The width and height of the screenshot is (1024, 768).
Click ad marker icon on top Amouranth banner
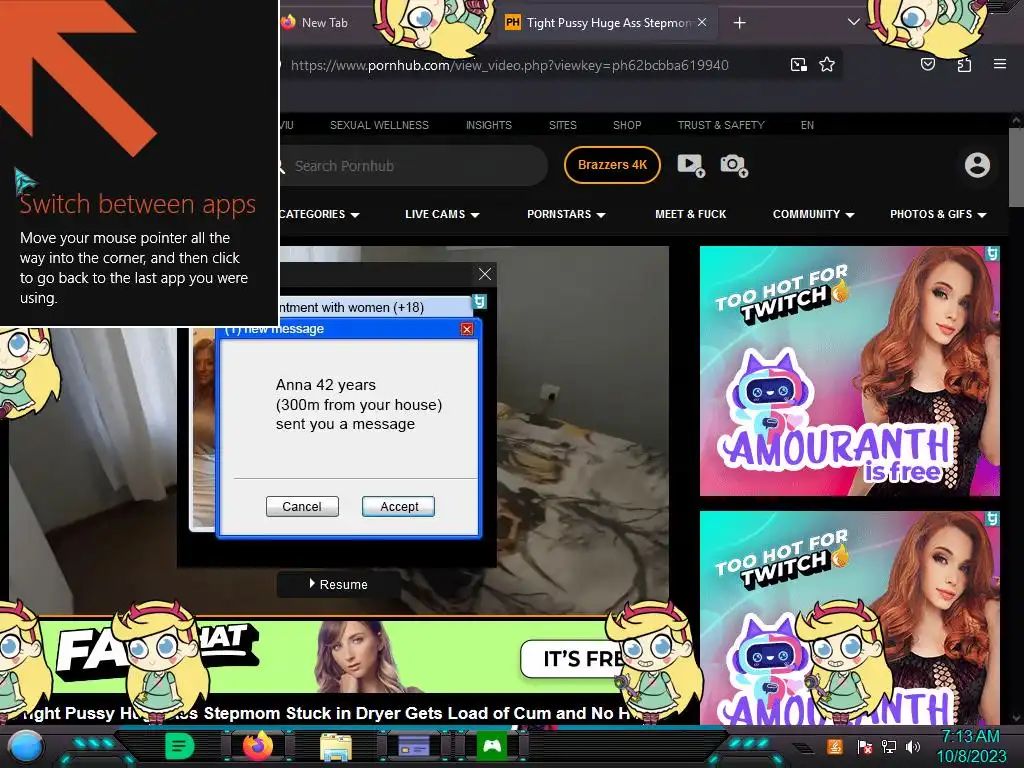pyautogui.click(x=993, y=253)
